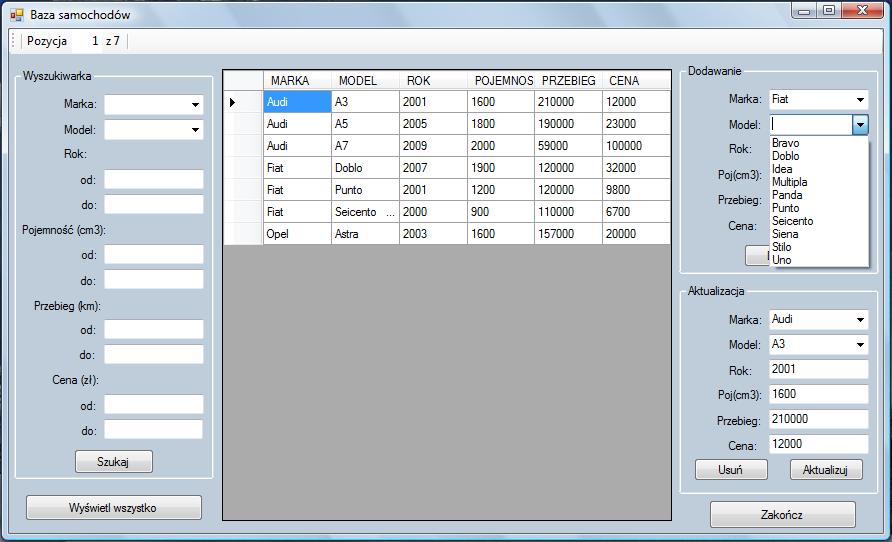Viewport: 892px width, 542px height.
Task: Maximize the Baza samochodów window
Action: pos(829,10)
